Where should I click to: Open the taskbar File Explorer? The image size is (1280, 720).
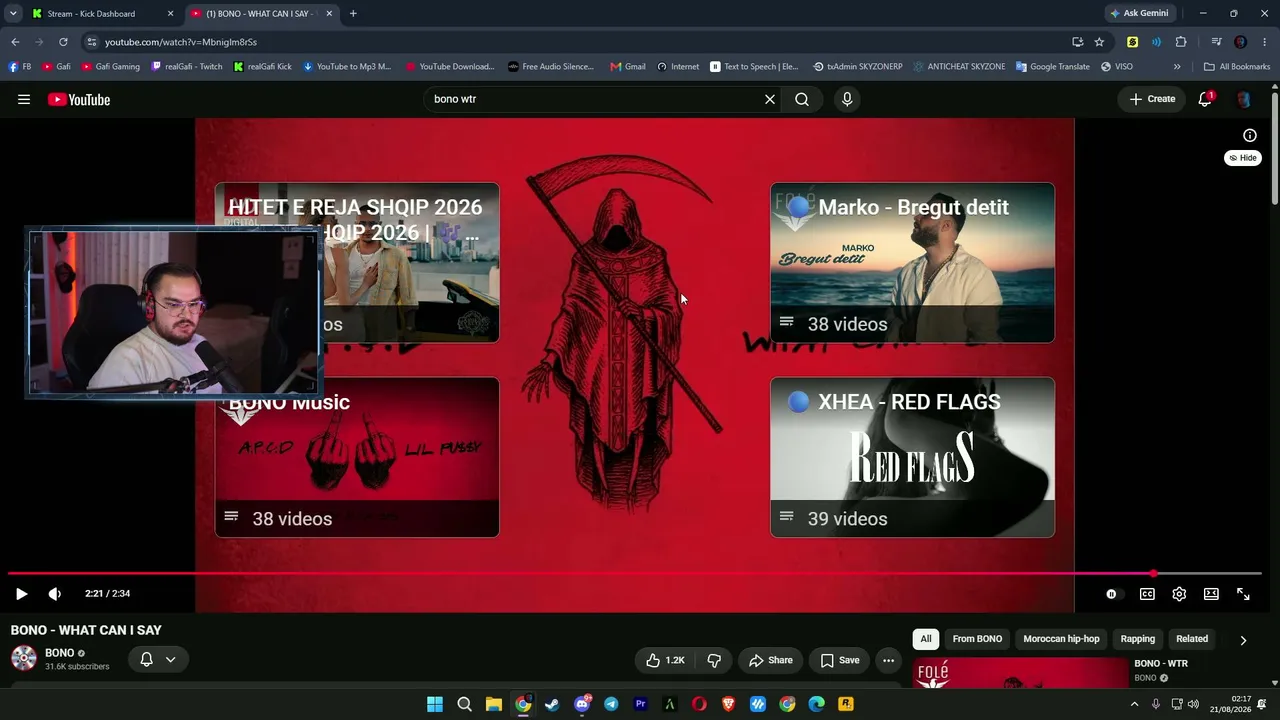494,704
